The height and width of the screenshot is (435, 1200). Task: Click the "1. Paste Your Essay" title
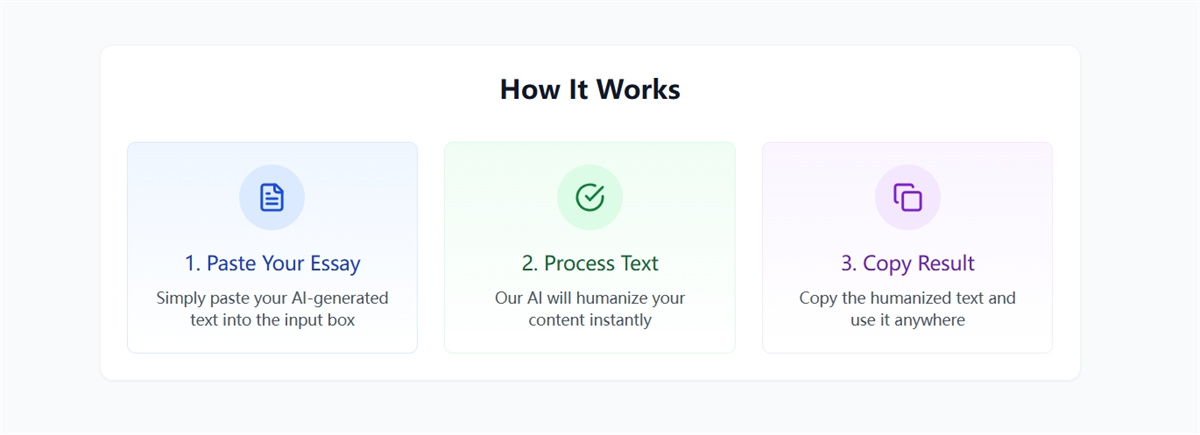coord(272,264)
